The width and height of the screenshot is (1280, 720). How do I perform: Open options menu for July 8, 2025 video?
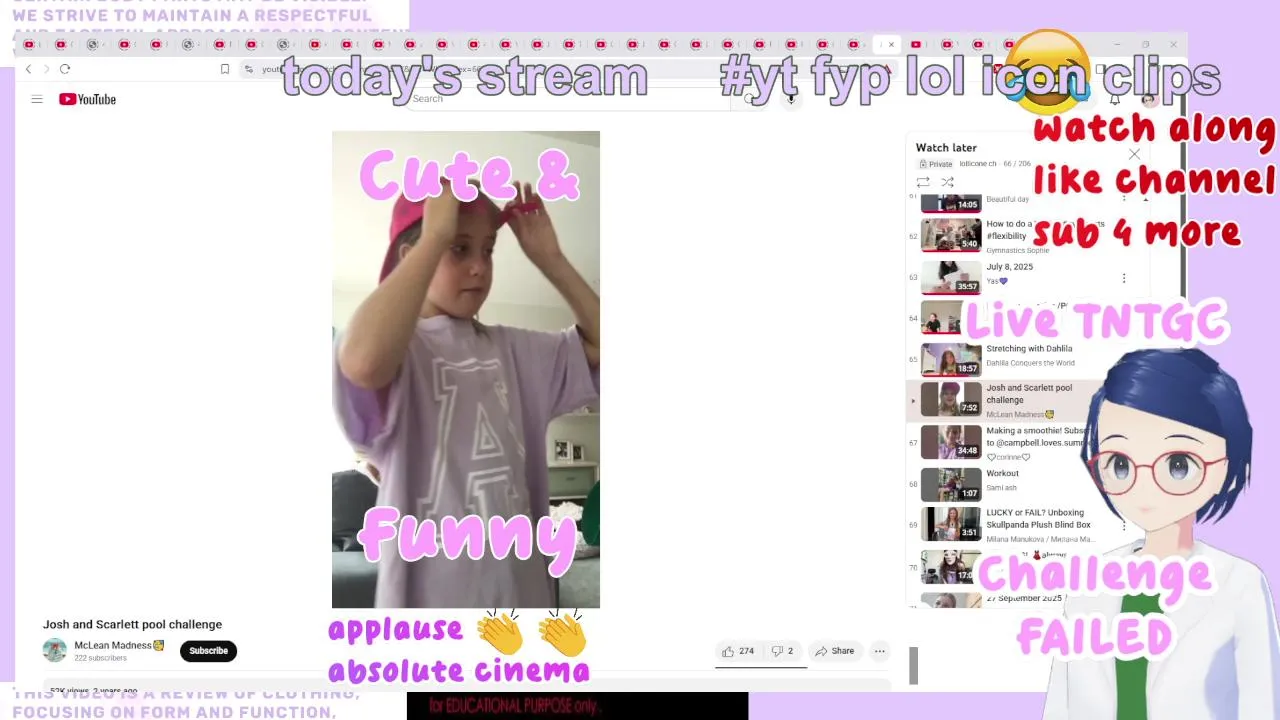[x=1124, y=278]
